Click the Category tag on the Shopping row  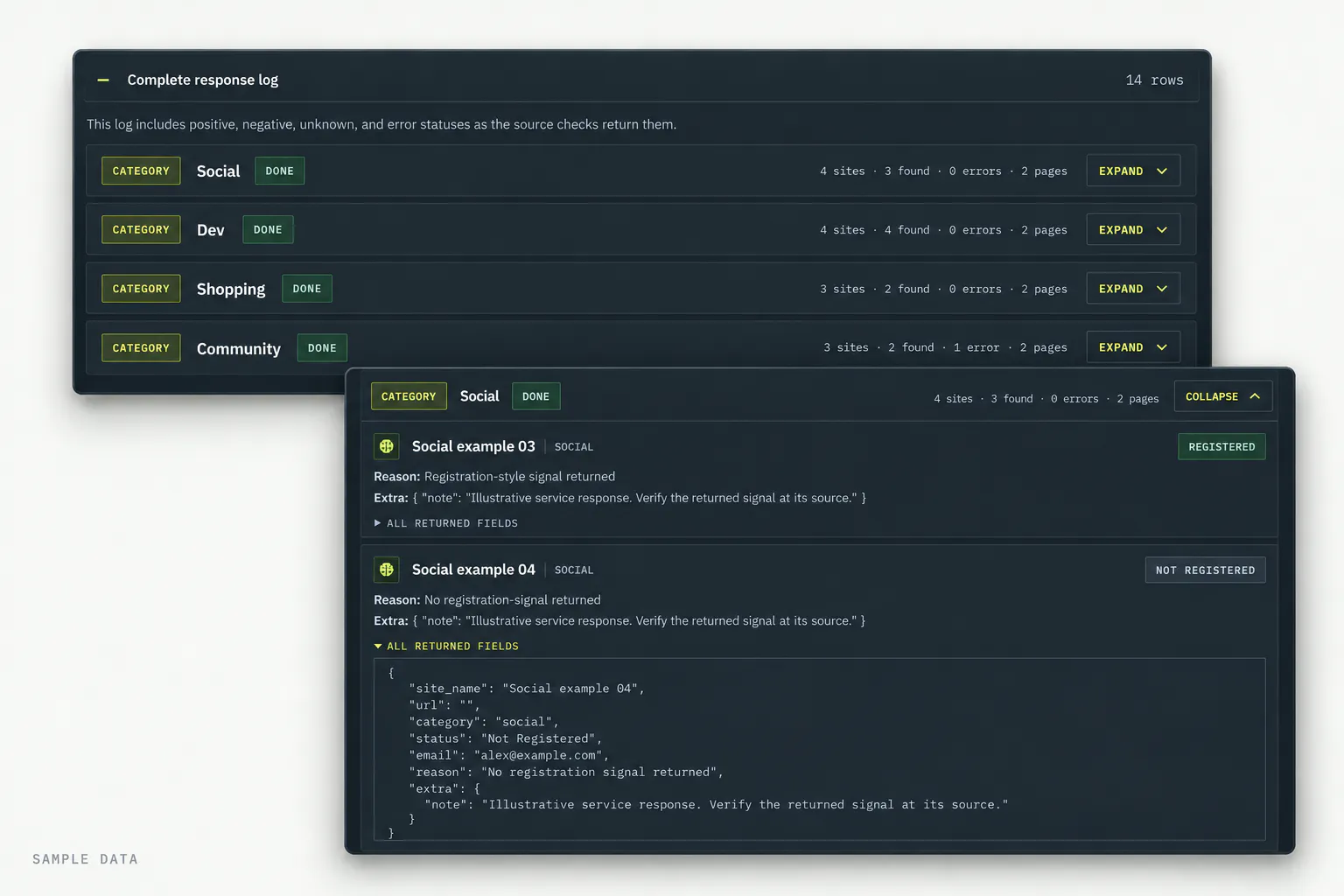(x=141, y=289)
